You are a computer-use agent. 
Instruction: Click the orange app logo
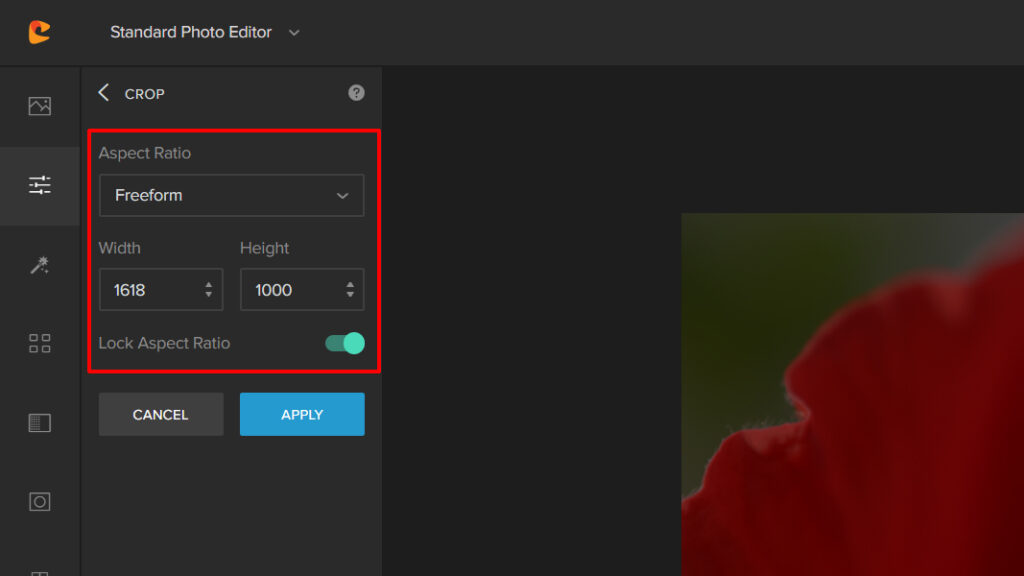(x=39, y=32)
